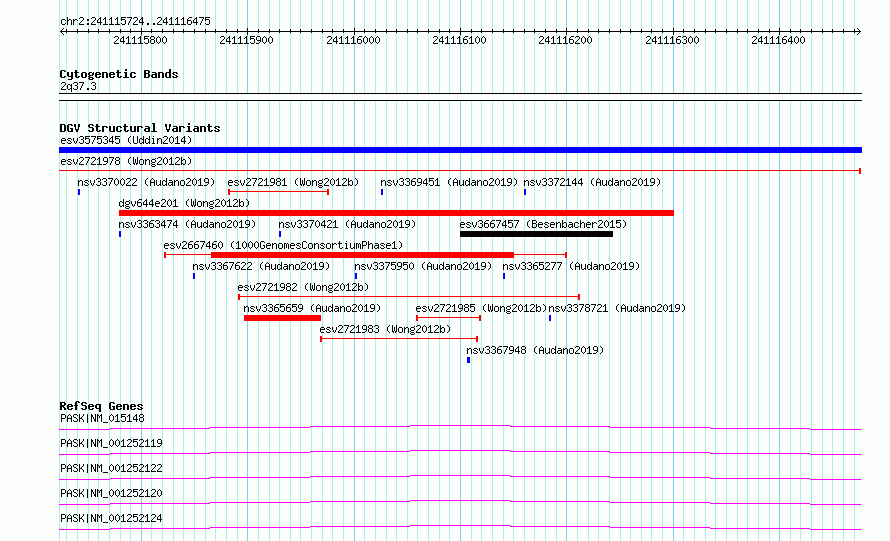Click nsv3367948 blue variant marker
This screenshot has height=541, width=890.
(468, 360)
